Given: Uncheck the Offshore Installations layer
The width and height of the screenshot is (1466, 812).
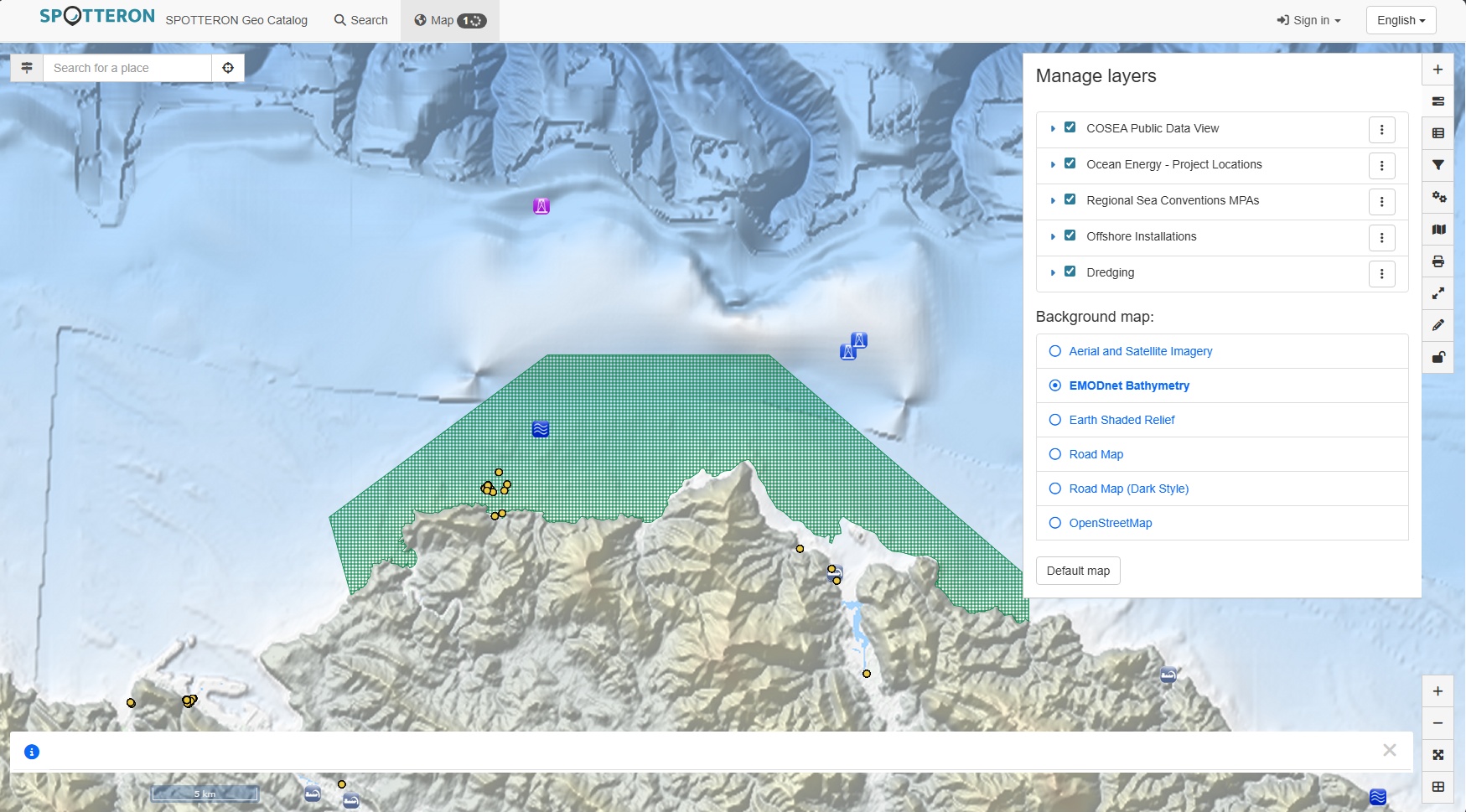Looking at the screenshot, I should click(1070, 235).
